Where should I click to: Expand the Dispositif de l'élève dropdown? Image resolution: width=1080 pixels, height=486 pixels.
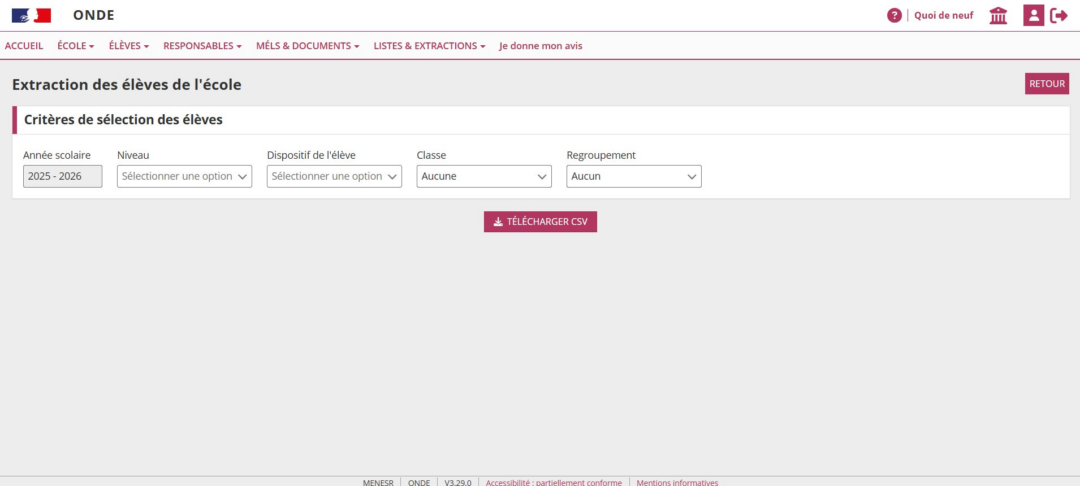[334, 176]
